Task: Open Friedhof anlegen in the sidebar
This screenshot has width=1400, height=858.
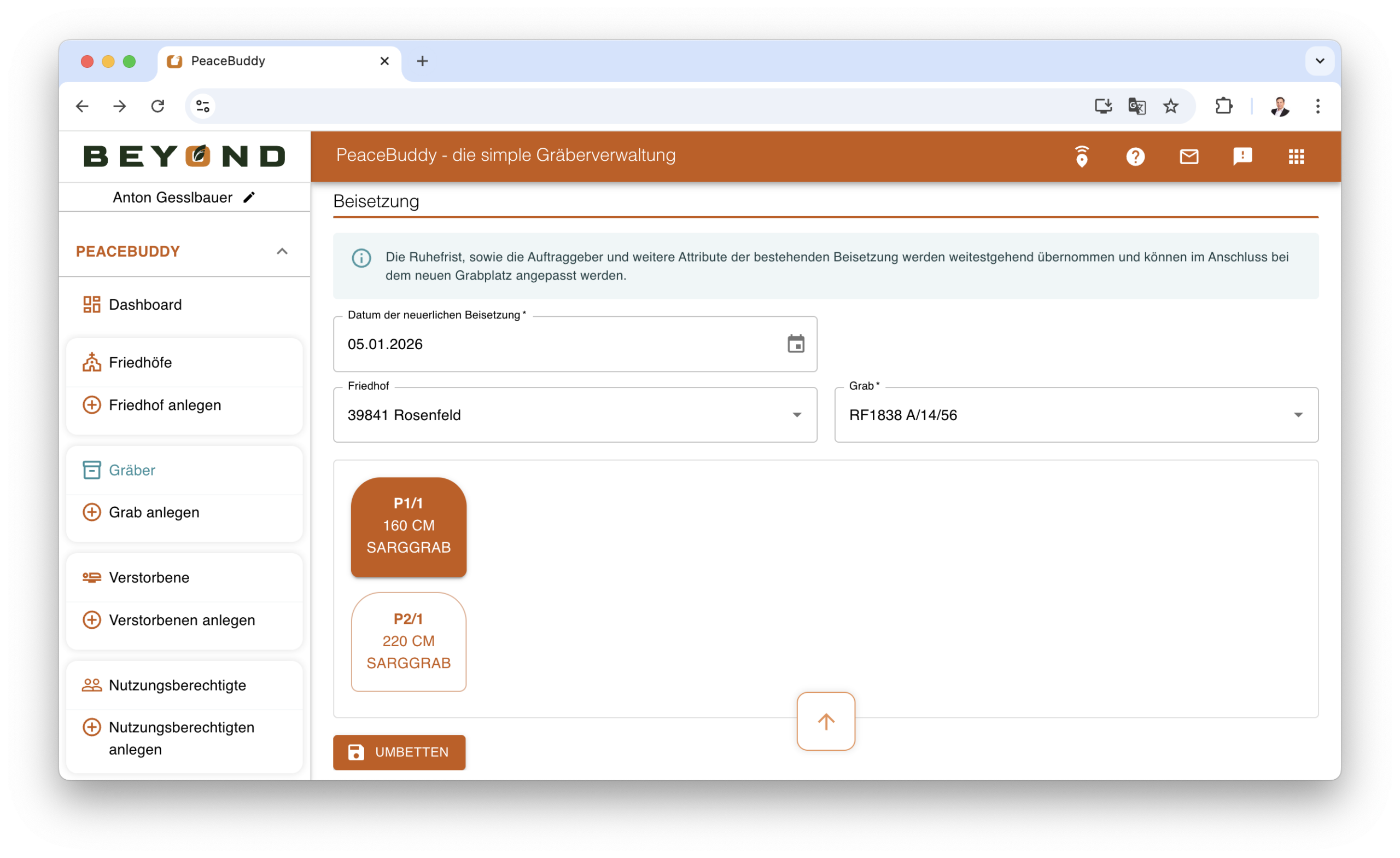Action: coord(165,405)
